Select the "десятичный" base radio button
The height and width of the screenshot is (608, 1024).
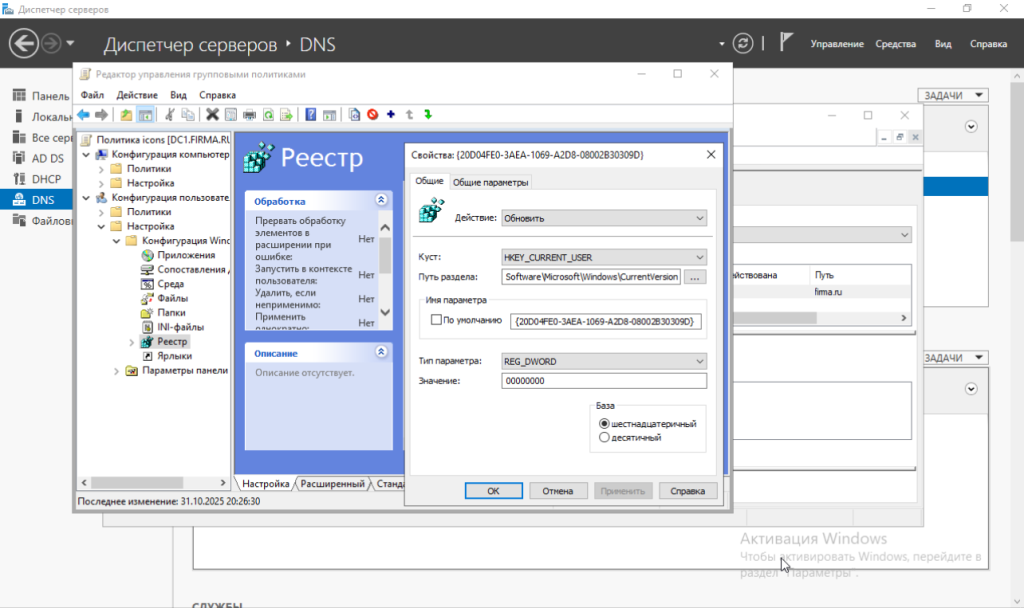coord(604,437)
